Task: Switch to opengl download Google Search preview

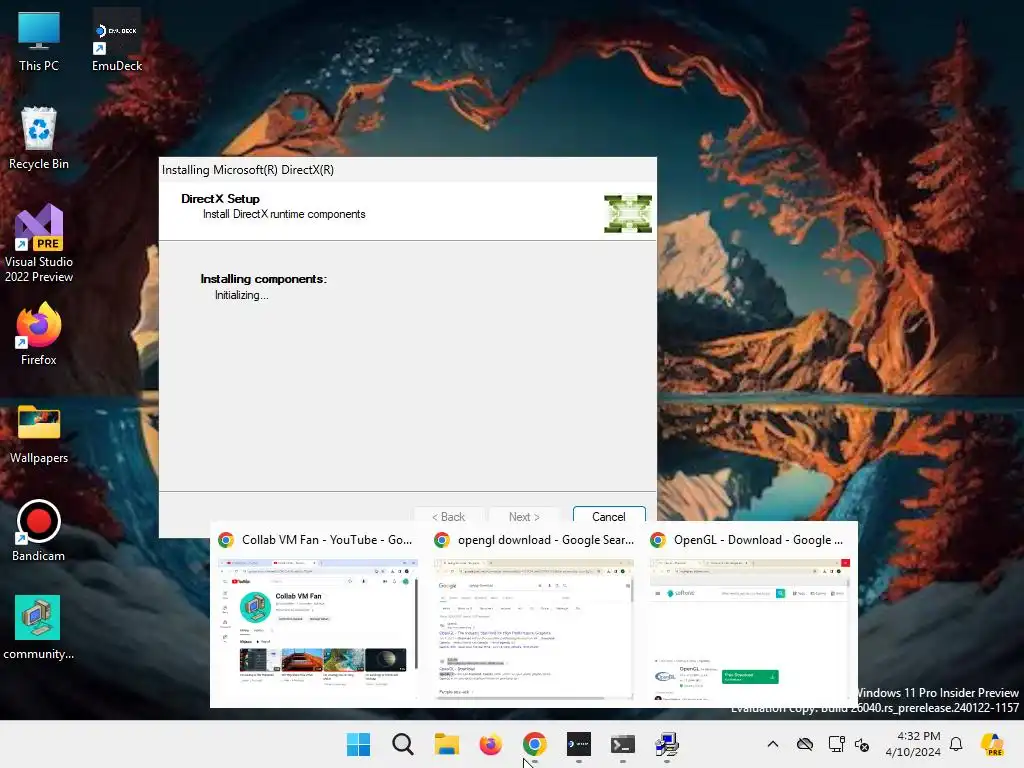Action: tap(534, 616)
